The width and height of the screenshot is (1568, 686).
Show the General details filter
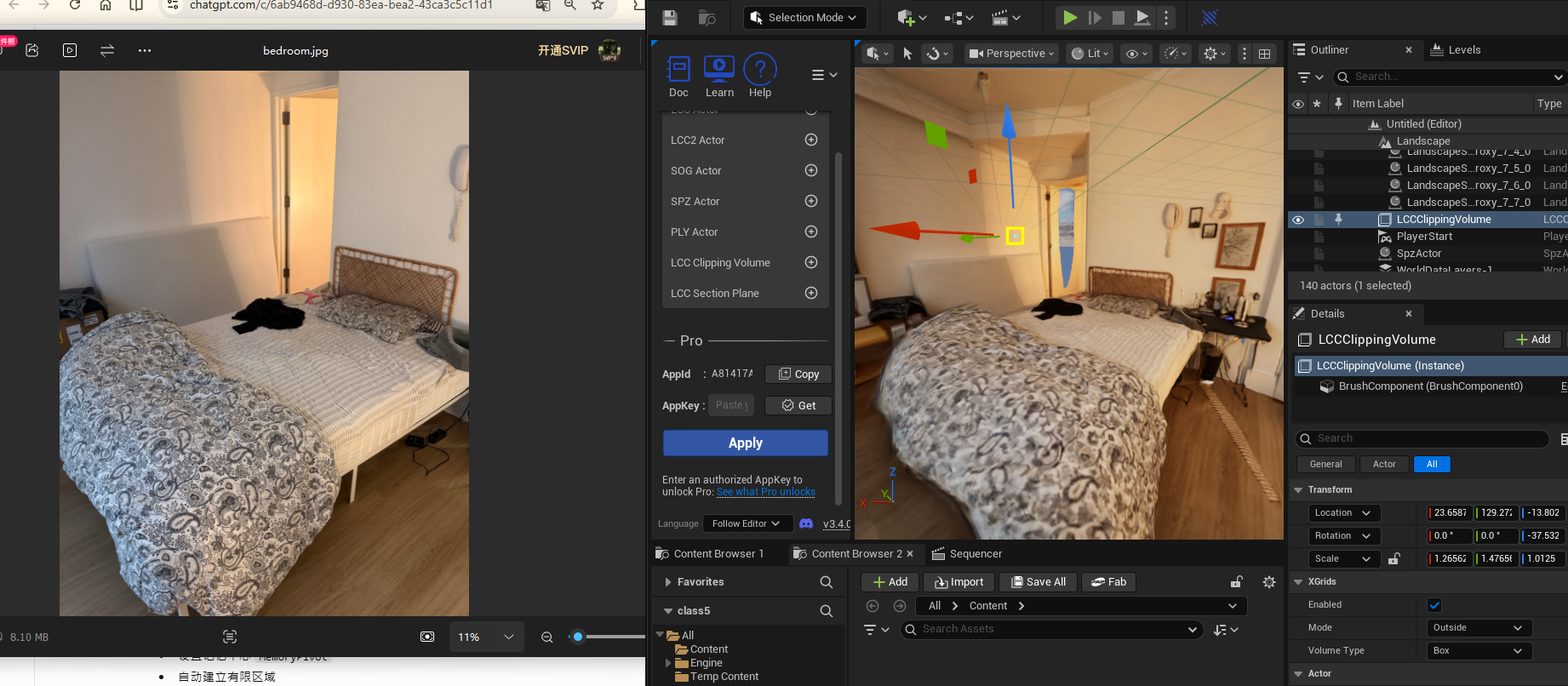[1325, 465]
